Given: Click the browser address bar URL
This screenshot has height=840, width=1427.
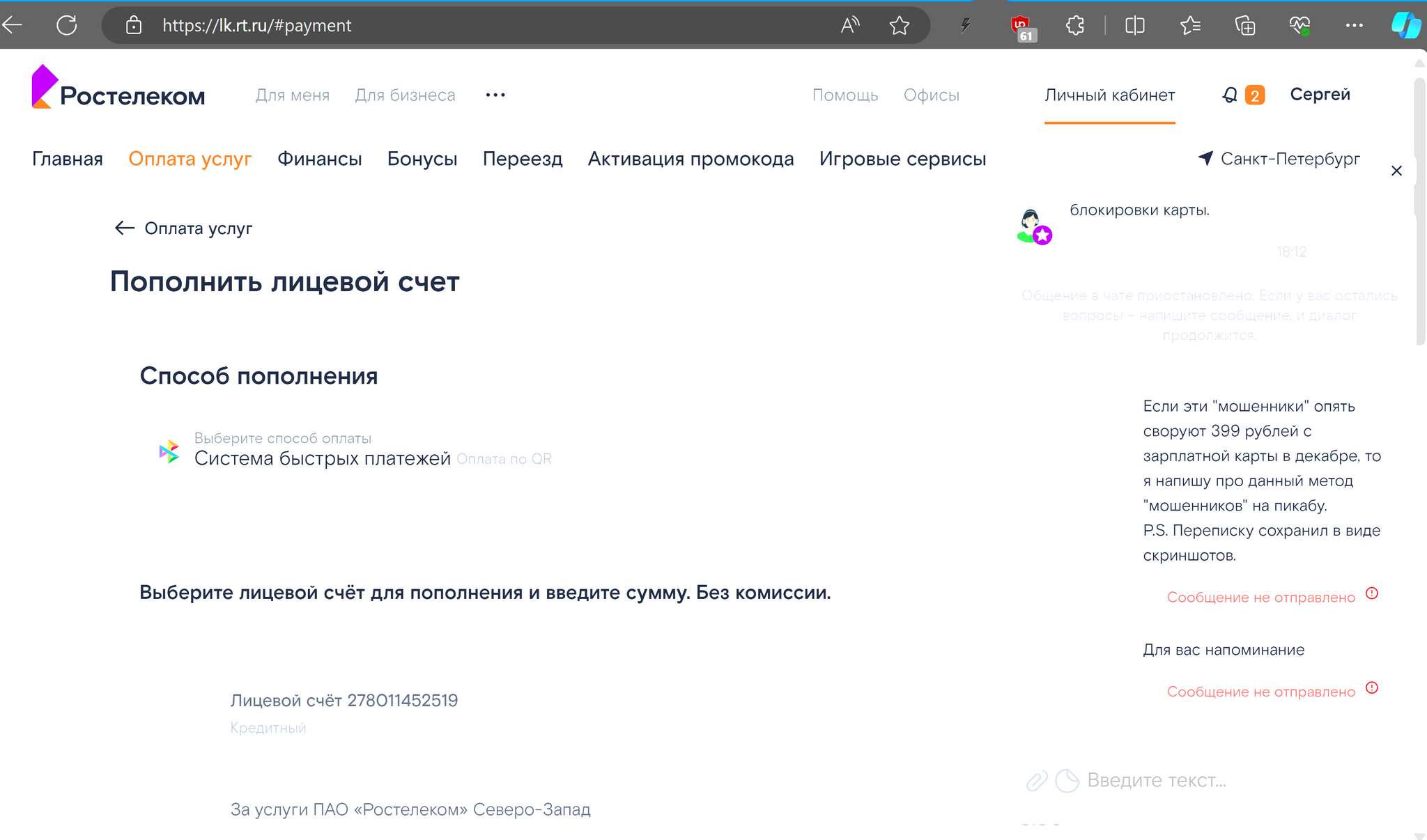Looking at the screenshot, I should pyautogui.click(x=257, y=26).
